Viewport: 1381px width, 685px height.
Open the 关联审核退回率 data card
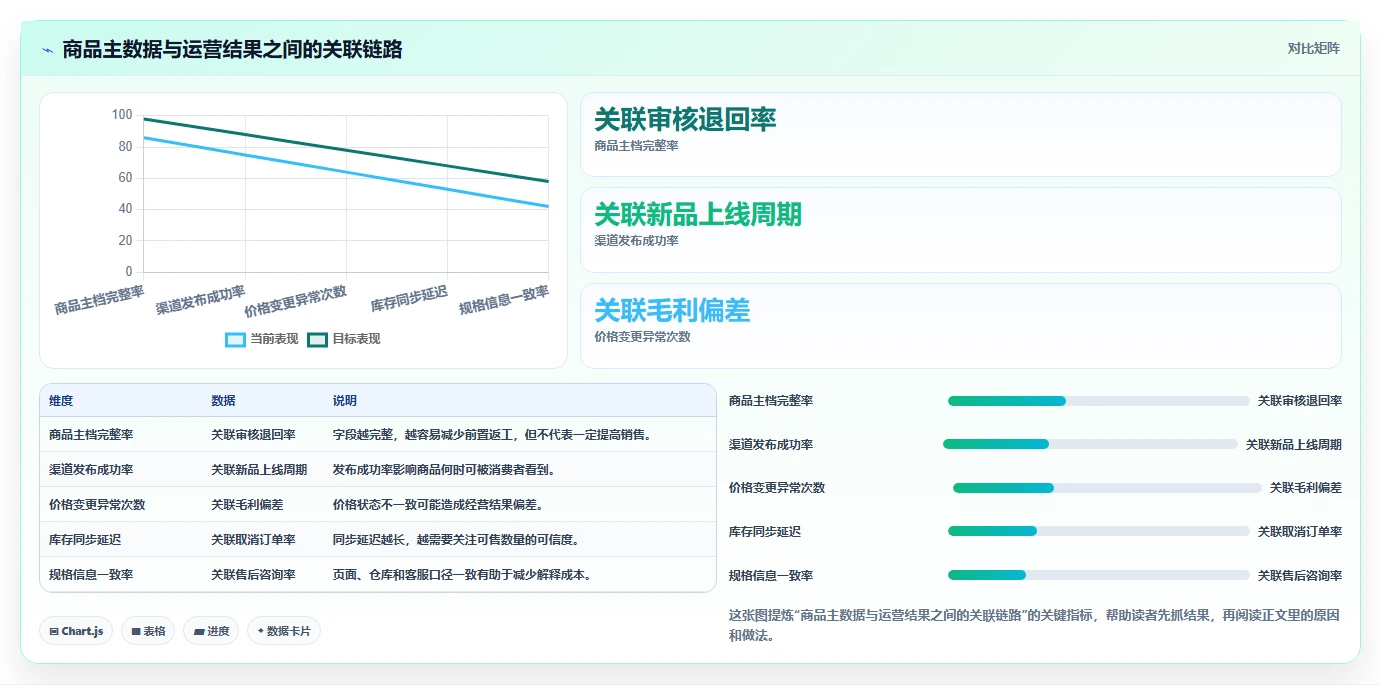960,135
